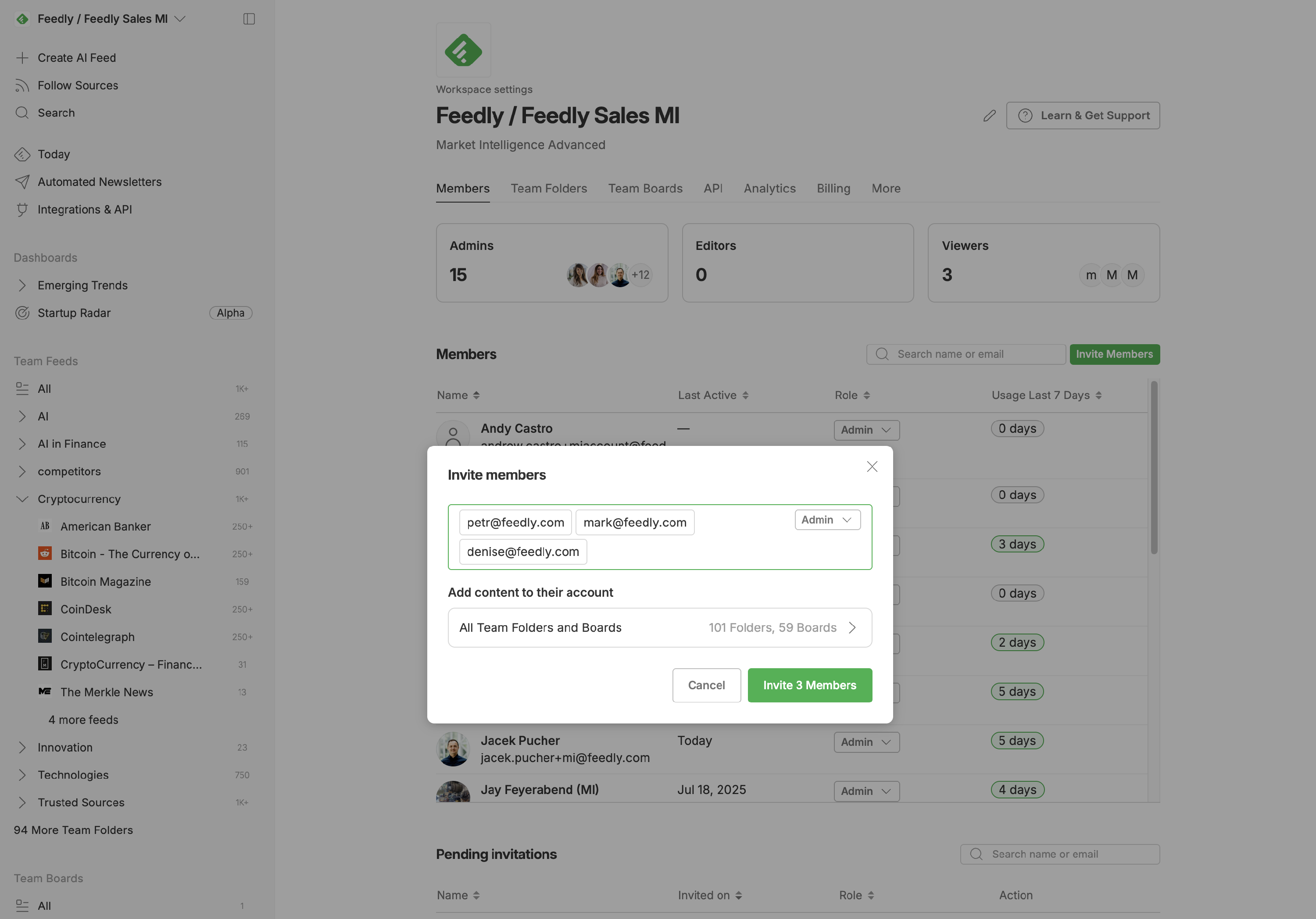
Task: Sort by Usage Last 7 Days
Action: pyautogui.click(x=1047, y=395)
